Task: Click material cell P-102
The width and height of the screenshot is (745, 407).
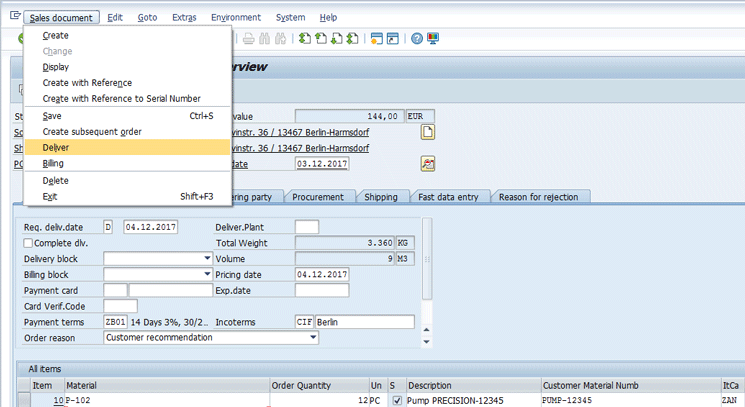Action: coord(167,400)
